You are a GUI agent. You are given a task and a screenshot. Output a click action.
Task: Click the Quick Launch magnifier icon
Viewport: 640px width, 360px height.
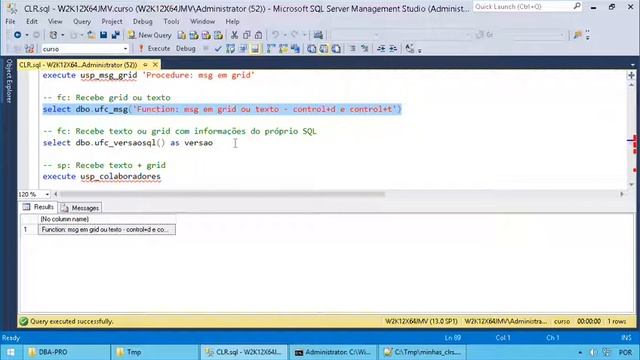577,6
